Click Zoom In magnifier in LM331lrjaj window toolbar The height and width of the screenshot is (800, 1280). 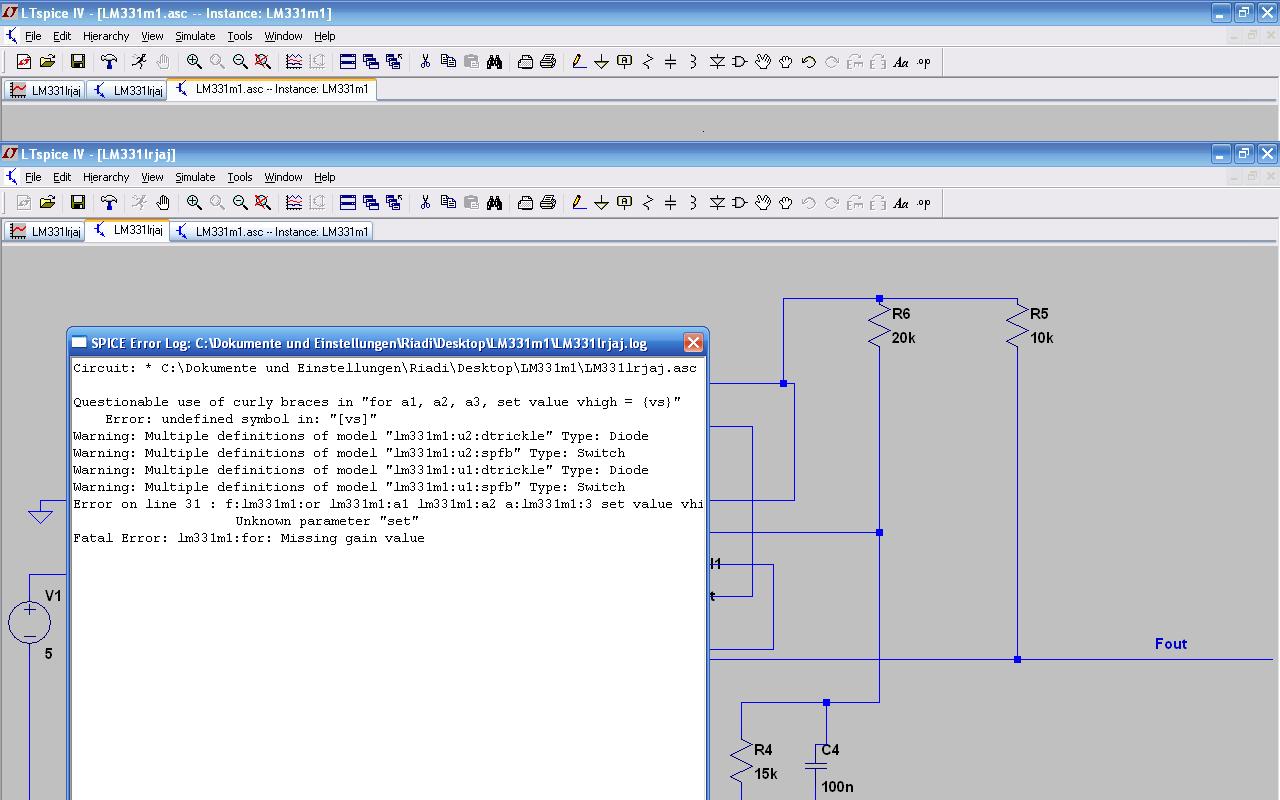(194, 202)
